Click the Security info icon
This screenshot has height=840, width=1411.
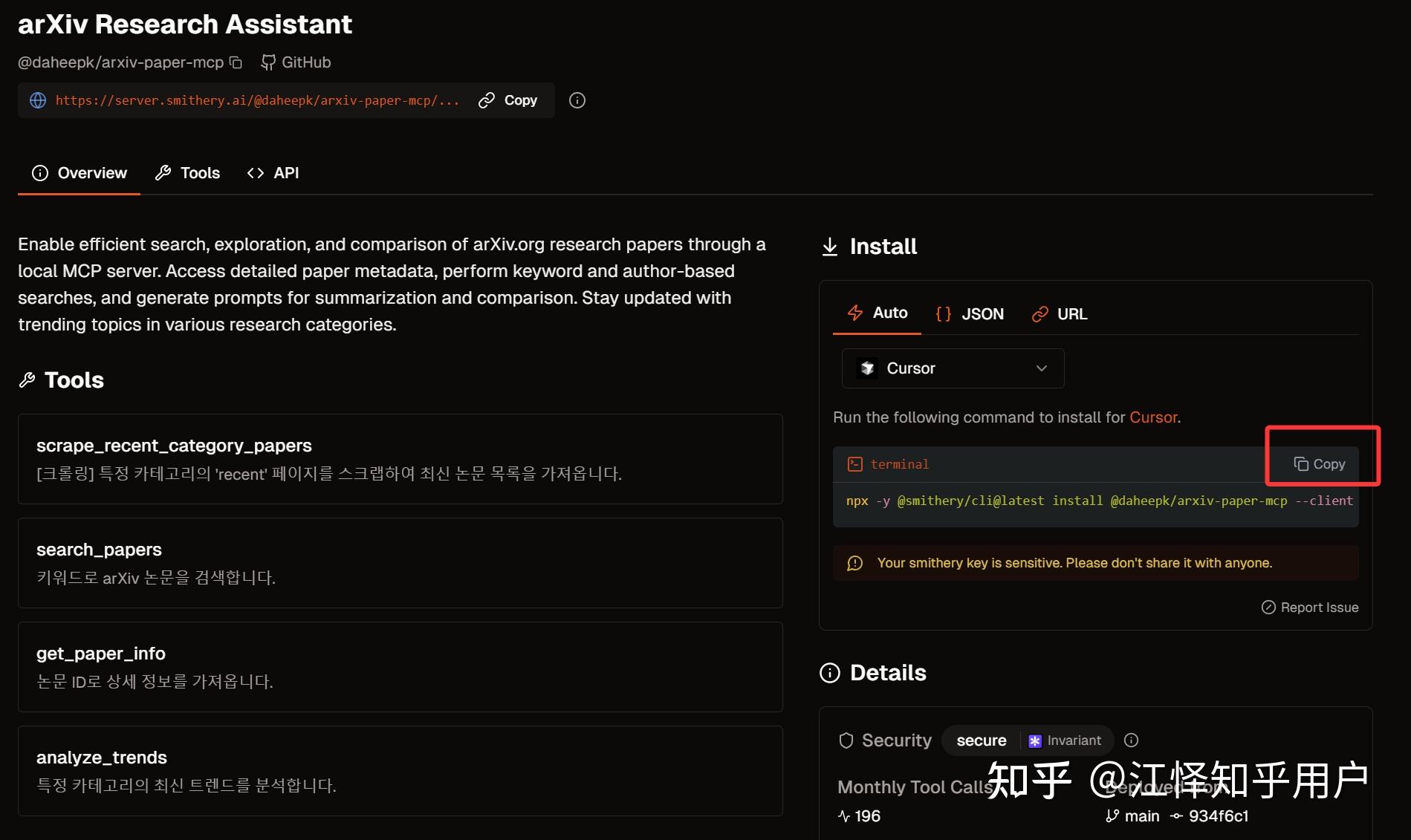[x=1131, y=740]
